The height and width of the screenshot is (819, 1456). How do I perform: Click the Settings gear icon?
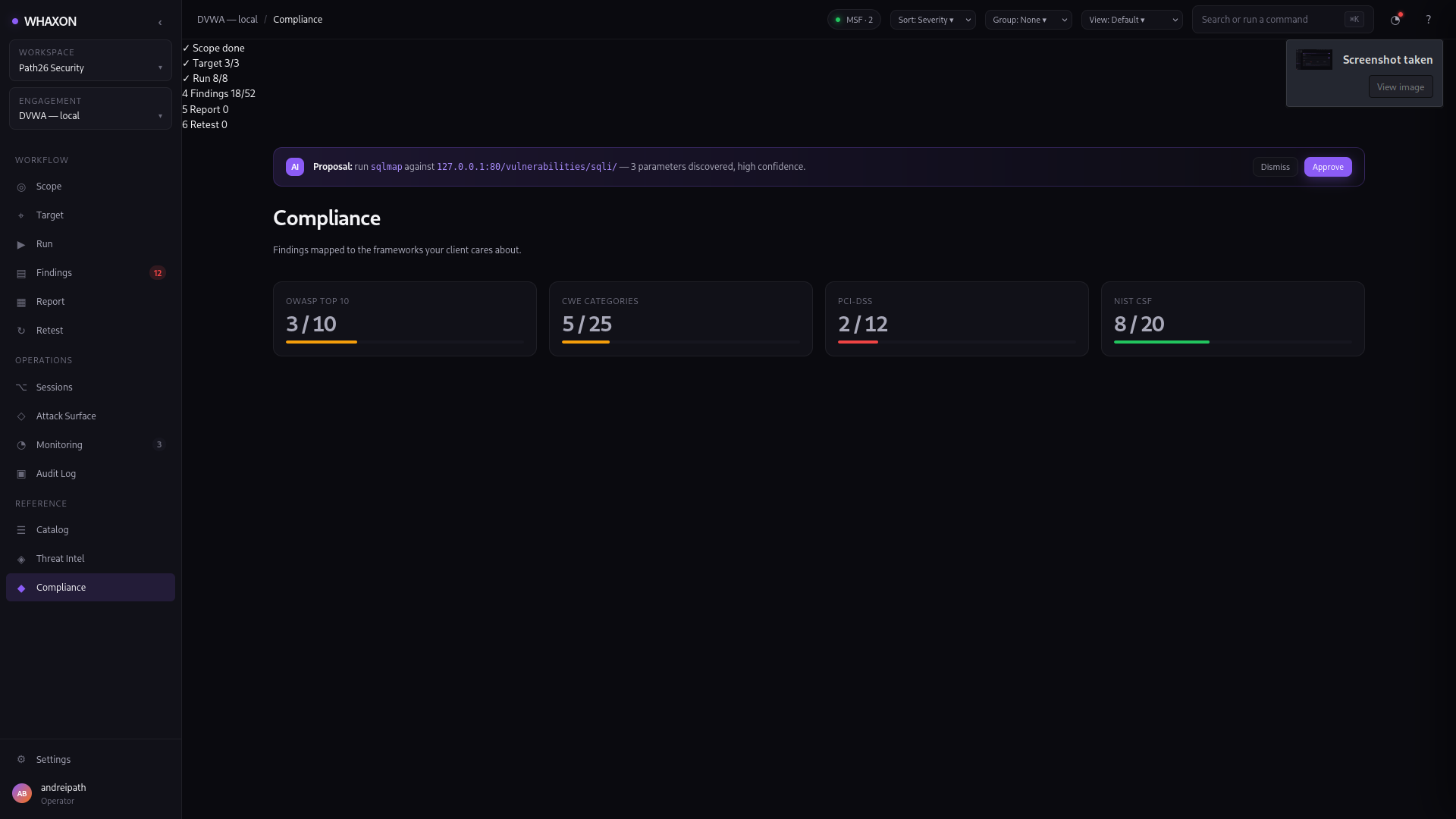(x=21, y=760)
